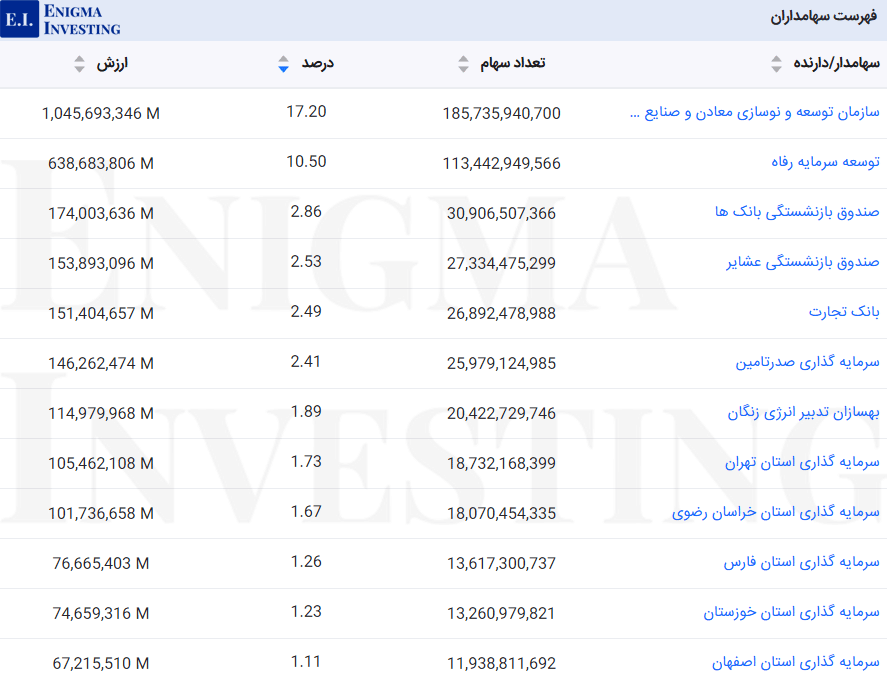Image resolution: width=887 pixels, height=685 pixels.
Task: Select value 174,003,636 M
Action: [101, 213]
